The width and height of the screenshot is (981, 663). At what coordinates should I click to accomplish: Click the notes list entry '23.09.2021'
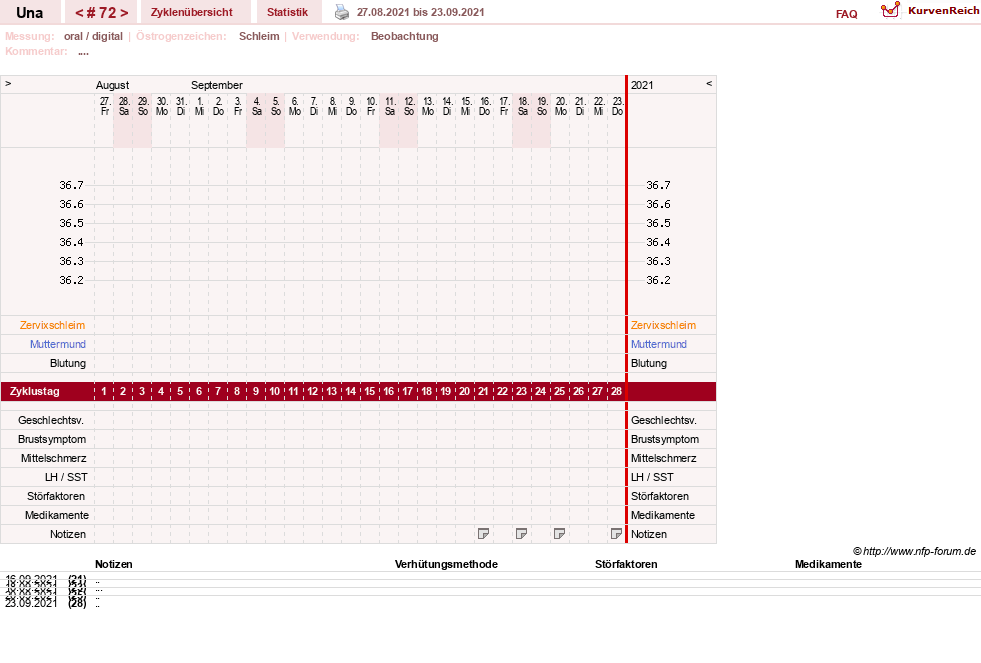coord(31,603)
